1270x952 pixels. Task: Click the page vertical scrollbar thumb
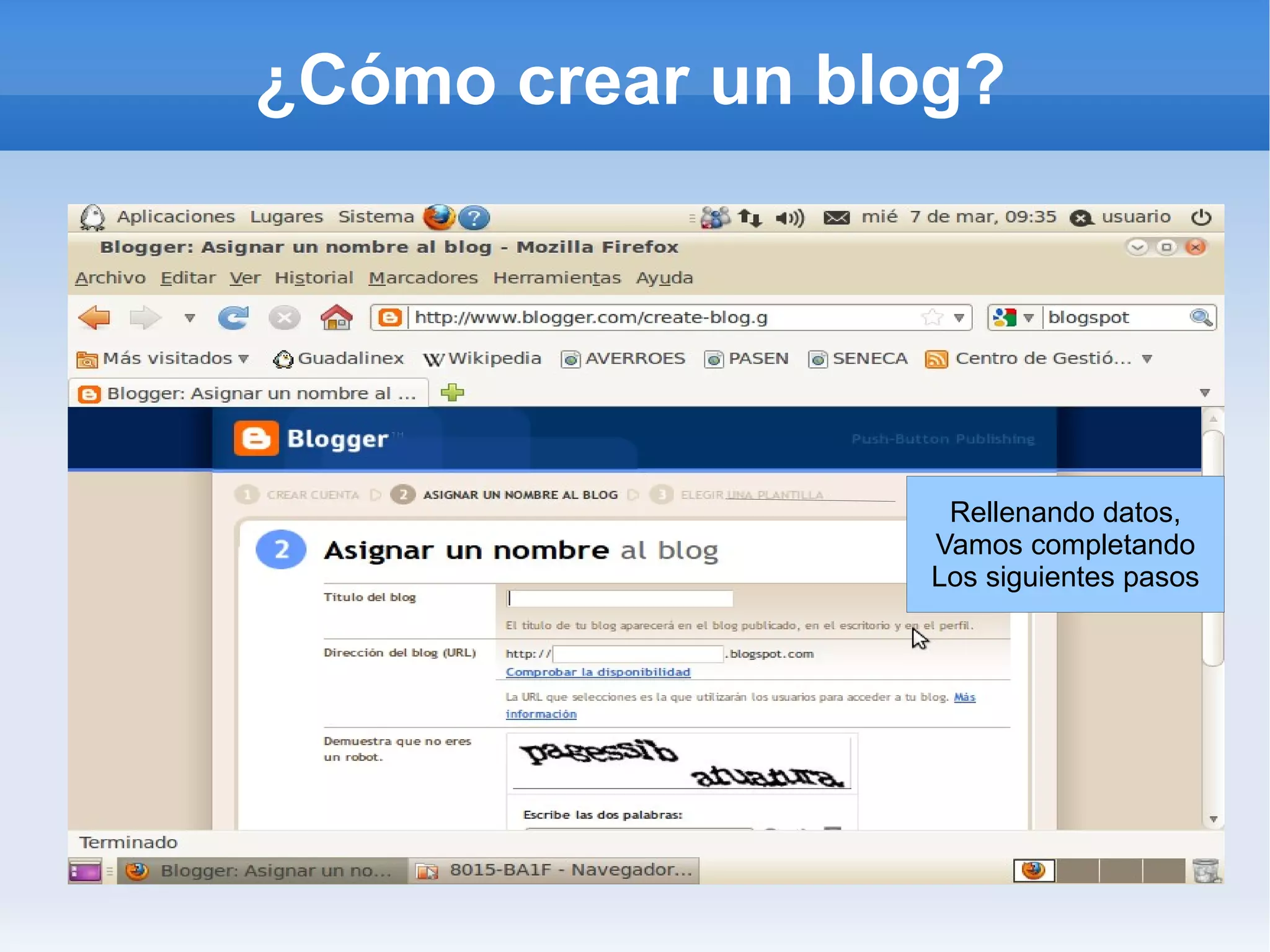tap(1213, 549)
